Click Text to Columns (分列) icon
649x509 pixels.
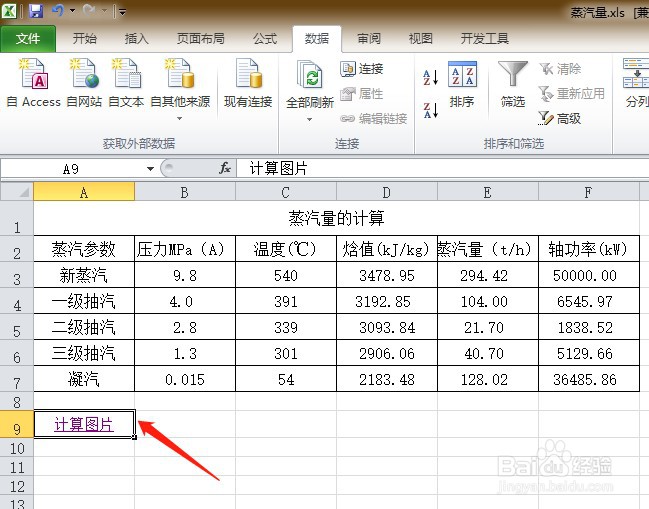[x=637, y=85]
